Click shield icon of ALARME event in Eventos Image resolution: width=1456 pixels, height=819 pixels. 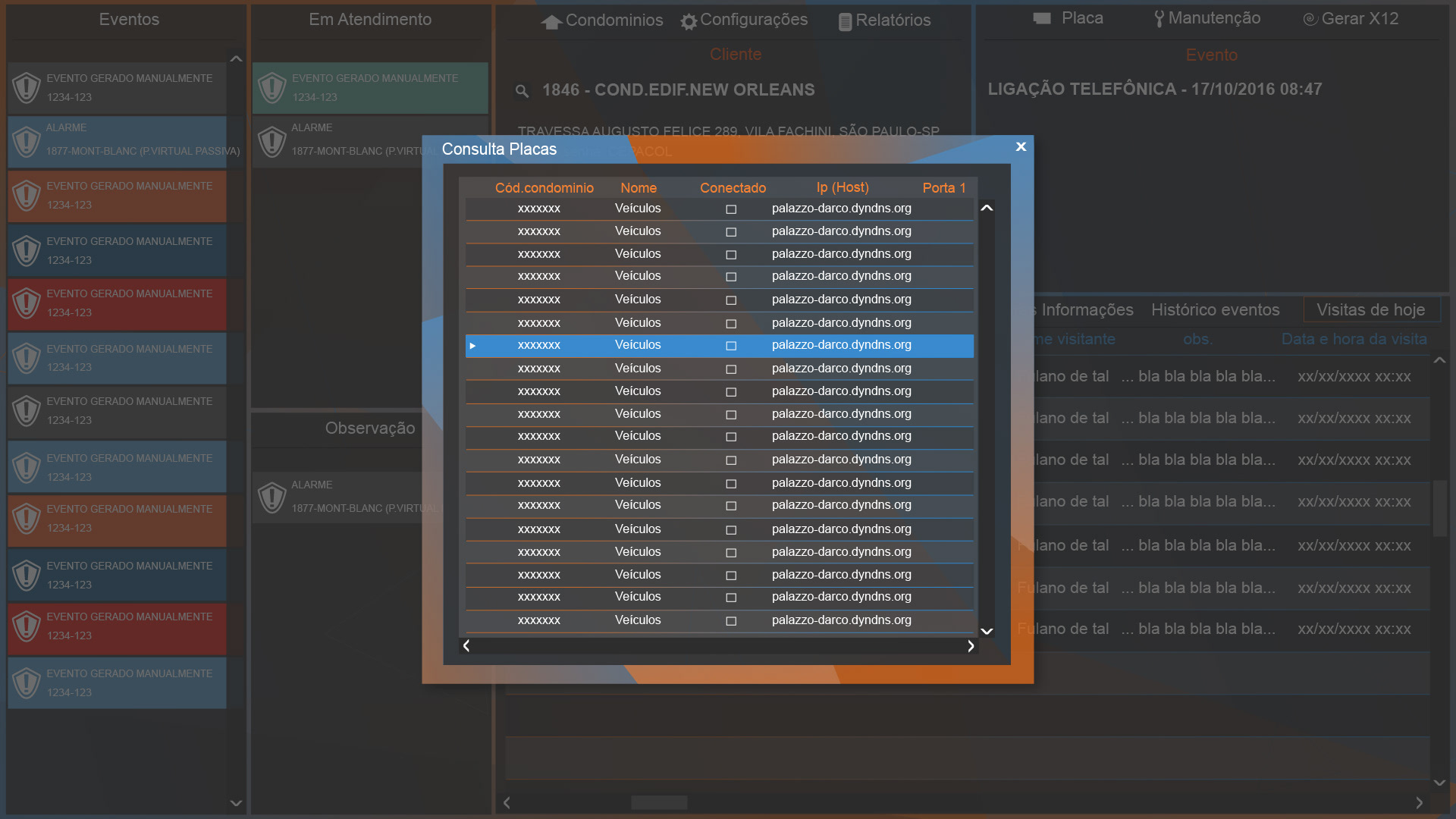click(x=27, y=141)
